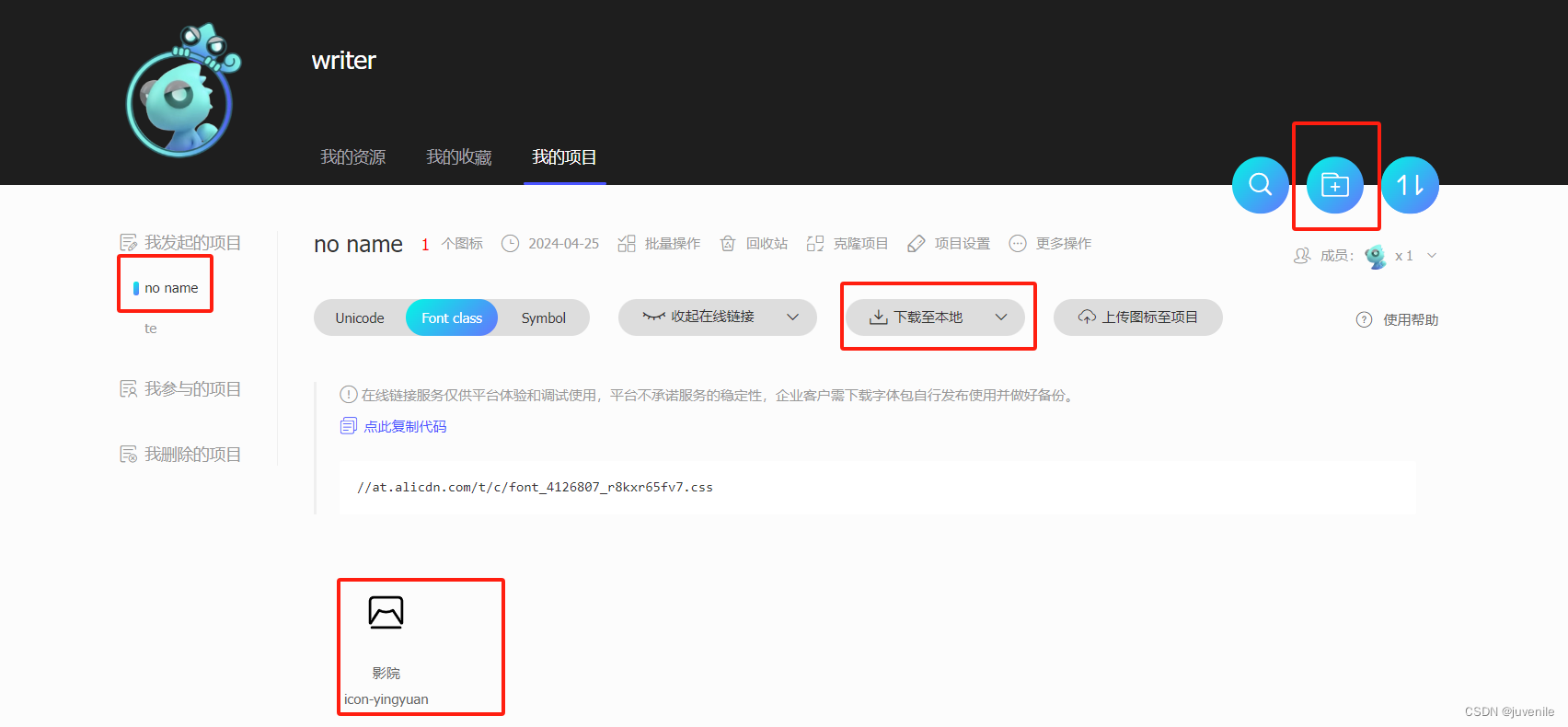
Task: Open the 我的资源 tab
Action: (352, 157)
